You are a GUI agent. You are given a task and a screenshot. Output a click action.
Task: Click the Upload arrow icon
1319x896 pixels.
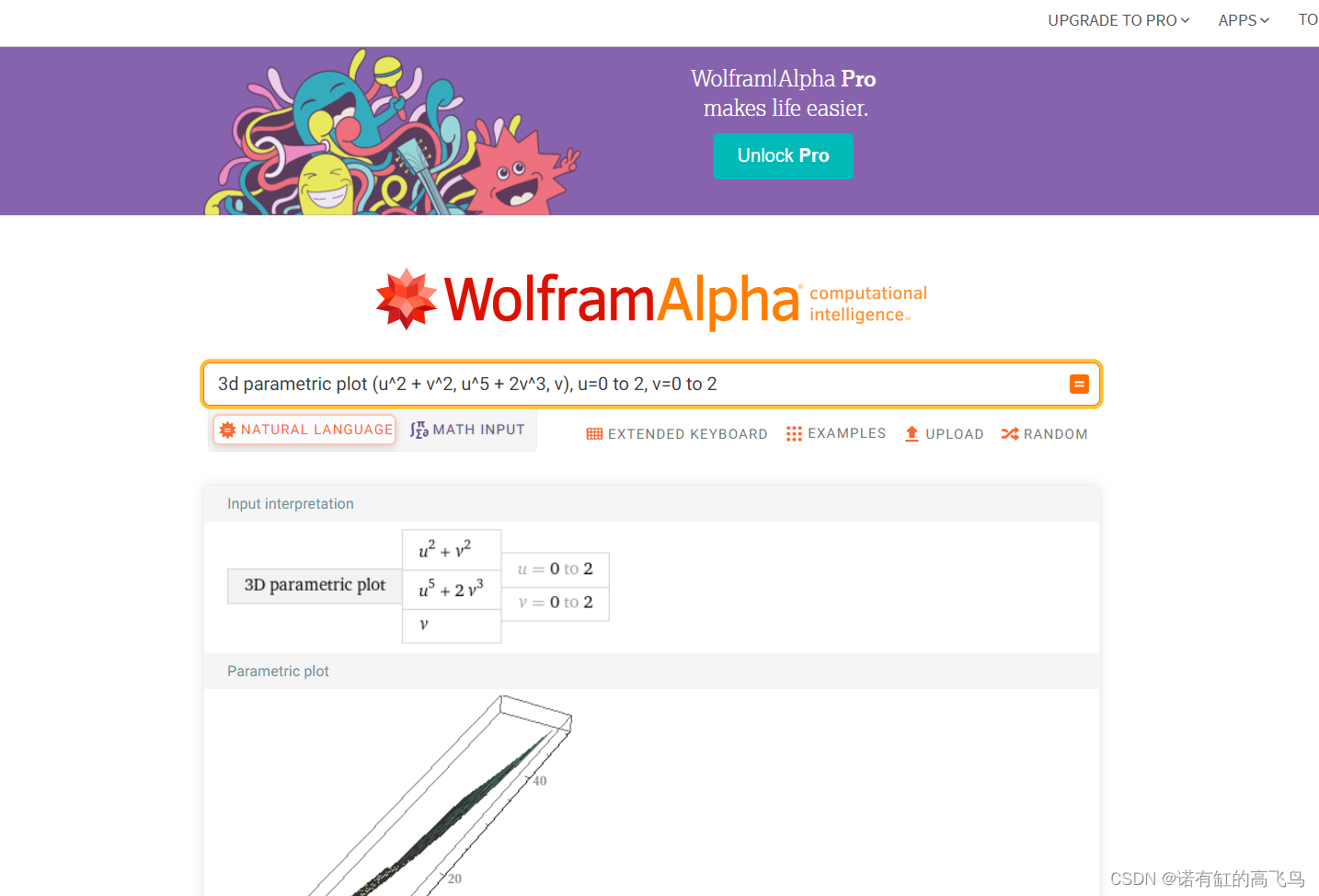[x=912, y=434]
